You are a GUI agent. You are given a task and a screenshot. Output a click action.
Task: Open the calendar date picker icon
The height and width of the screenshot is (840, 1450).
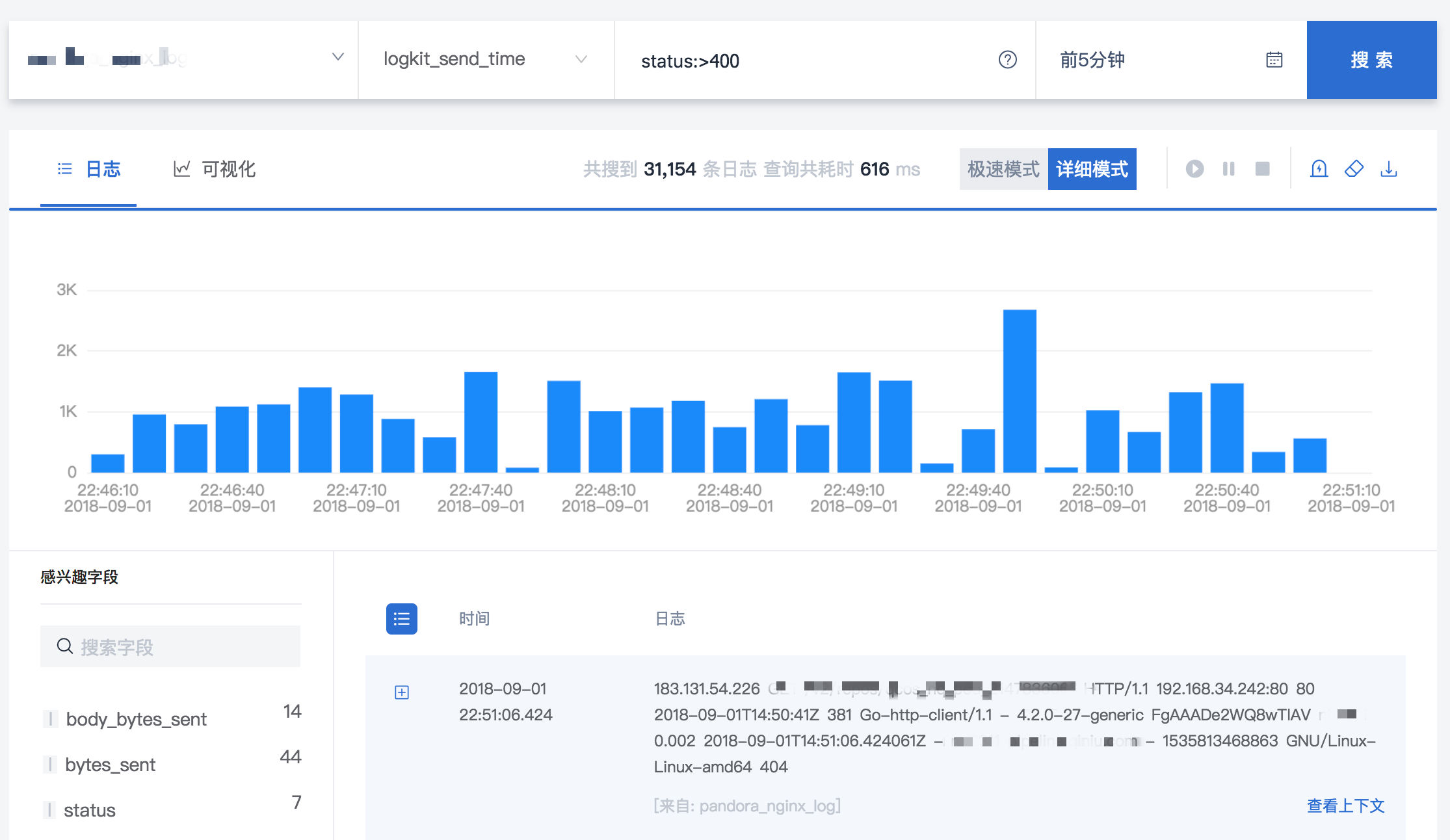click(x=1274, y=60)
